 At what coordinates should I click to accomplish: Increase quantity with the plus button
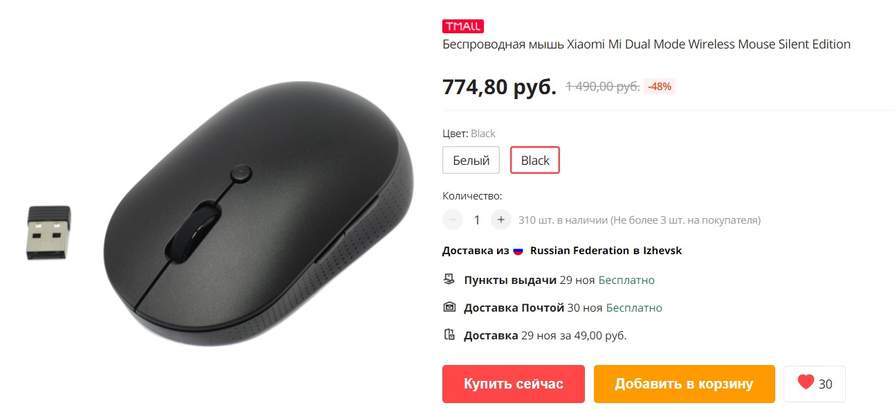point(501,219)
